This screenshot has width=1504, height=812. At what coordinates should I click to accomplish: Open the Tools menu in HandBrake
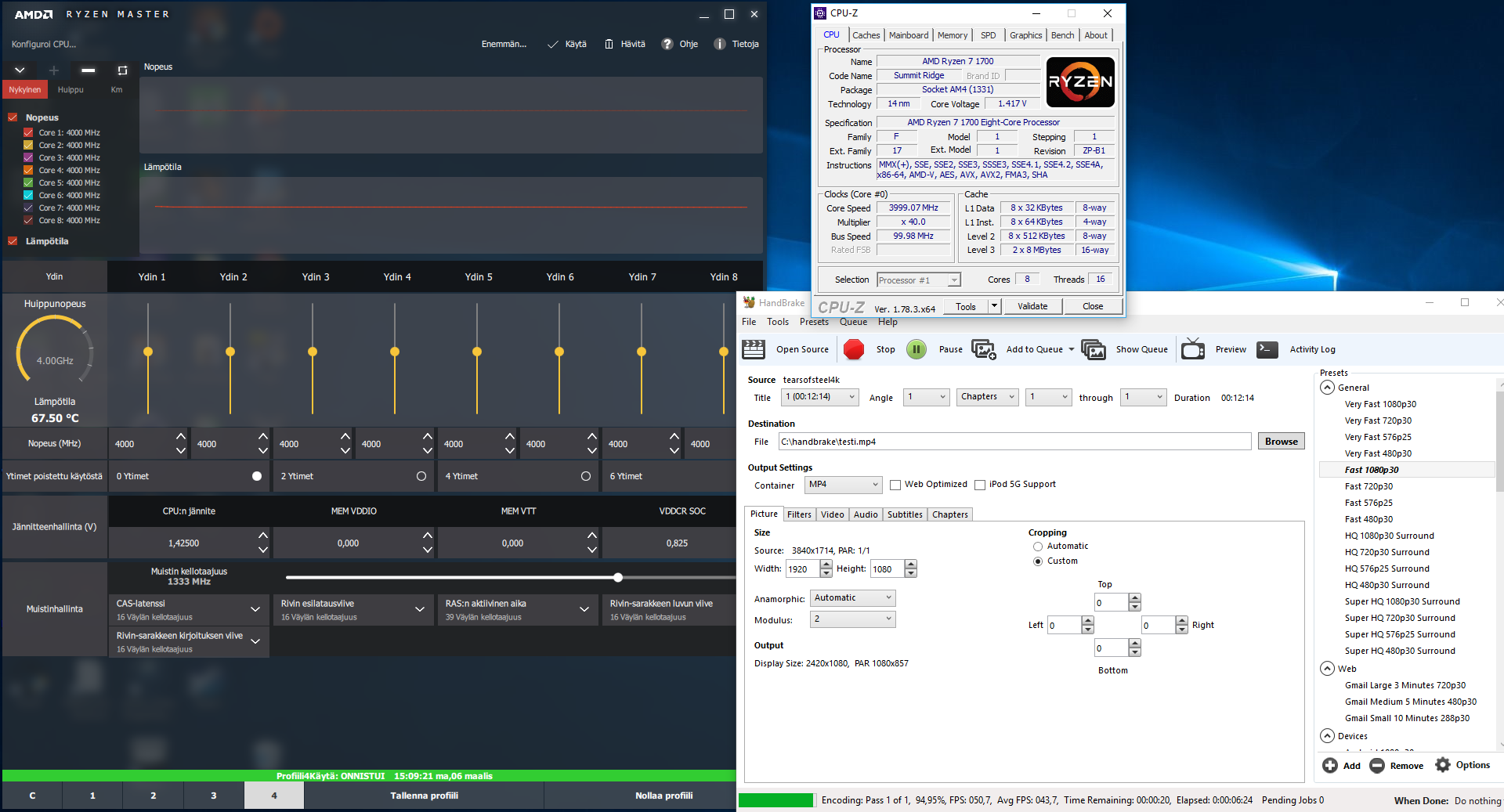pos(778,322)
